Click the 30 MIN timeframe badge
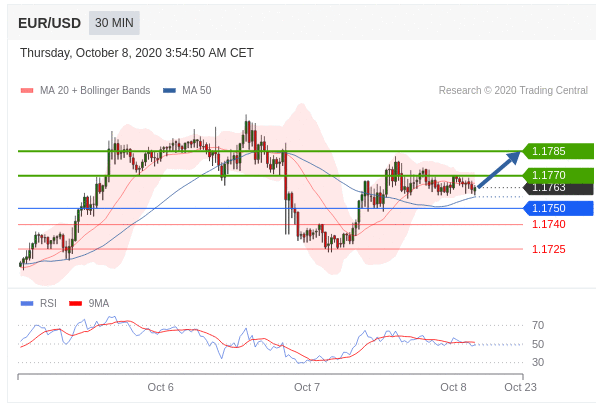This screenshot has width=596, height=406. tap(114, 23)
